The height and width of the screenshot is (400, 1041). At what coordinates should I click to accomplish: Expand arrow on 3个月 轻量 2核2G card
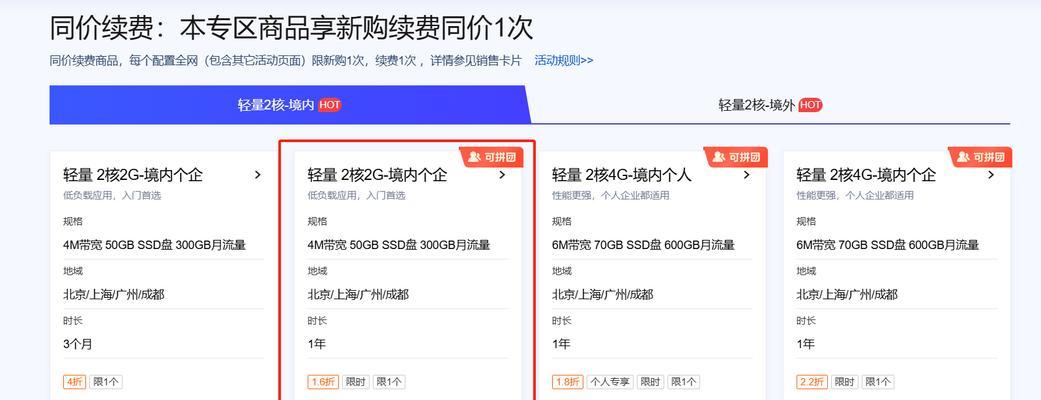pos(258,175)
